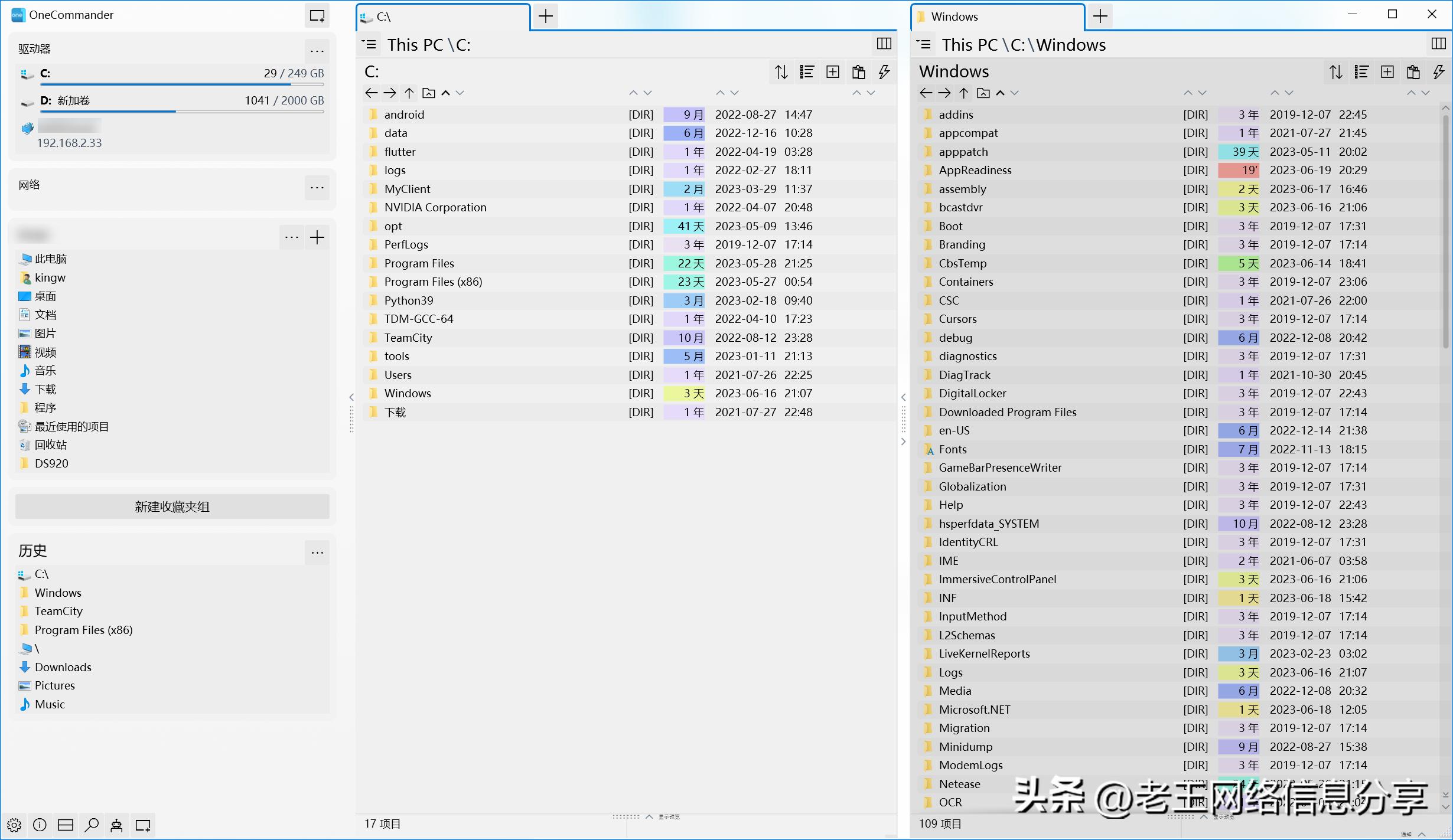Image resolution: width=1453 pixels, height=840 pixels.
Task: Click the sort arrows icon in C: pane
Action: point(781,72)
